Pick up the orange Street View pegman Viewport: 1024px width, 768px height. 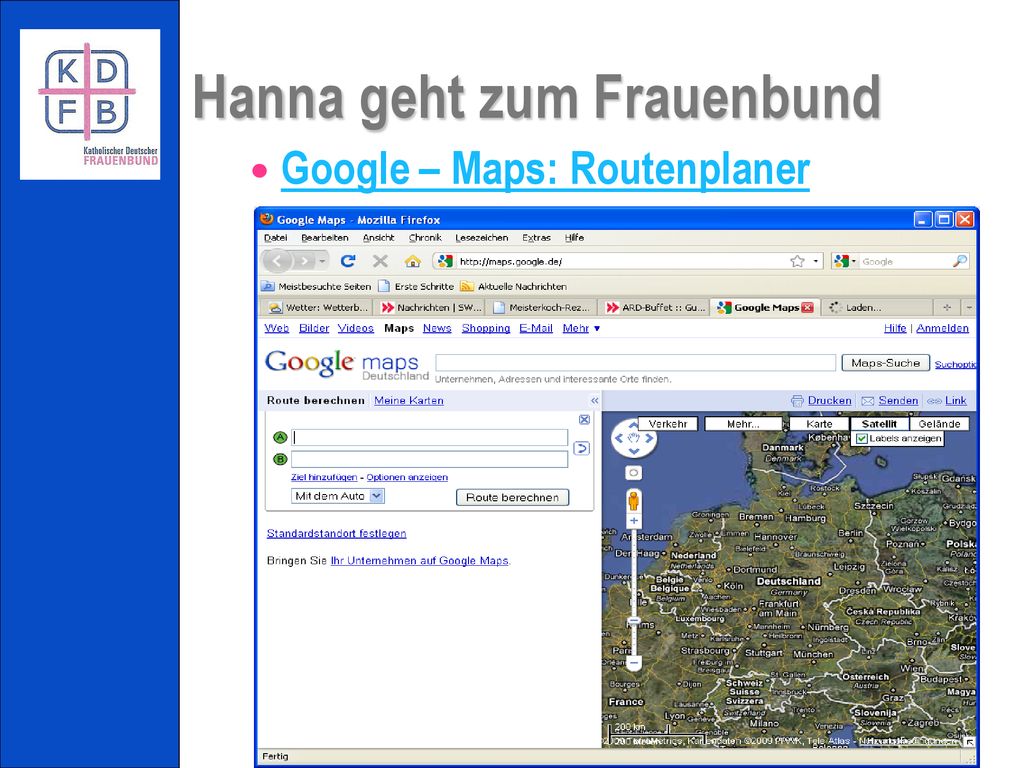633,501
